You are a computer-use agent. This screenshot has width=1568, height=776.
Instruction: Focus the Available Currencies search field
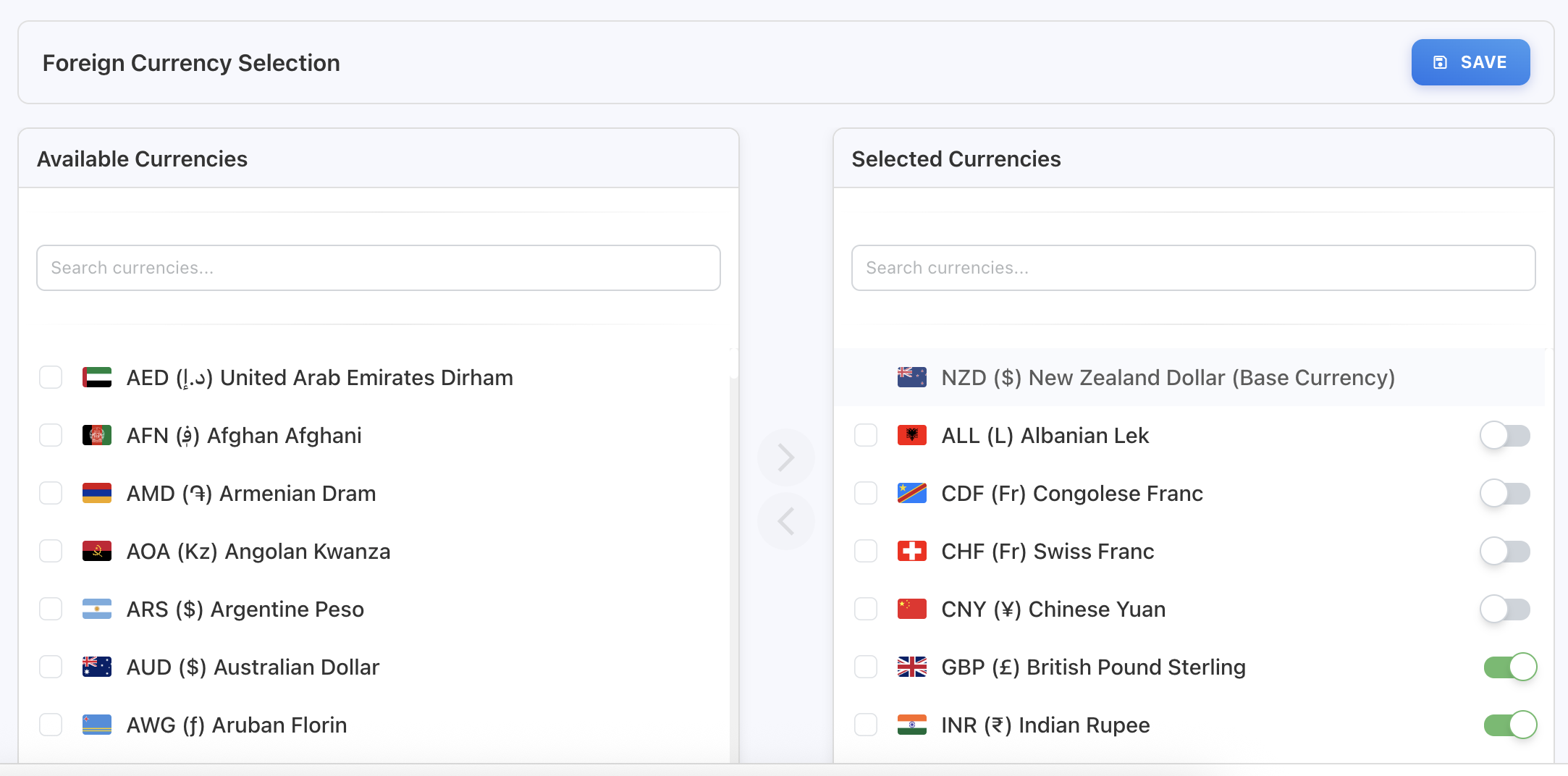tap(378, 268)
